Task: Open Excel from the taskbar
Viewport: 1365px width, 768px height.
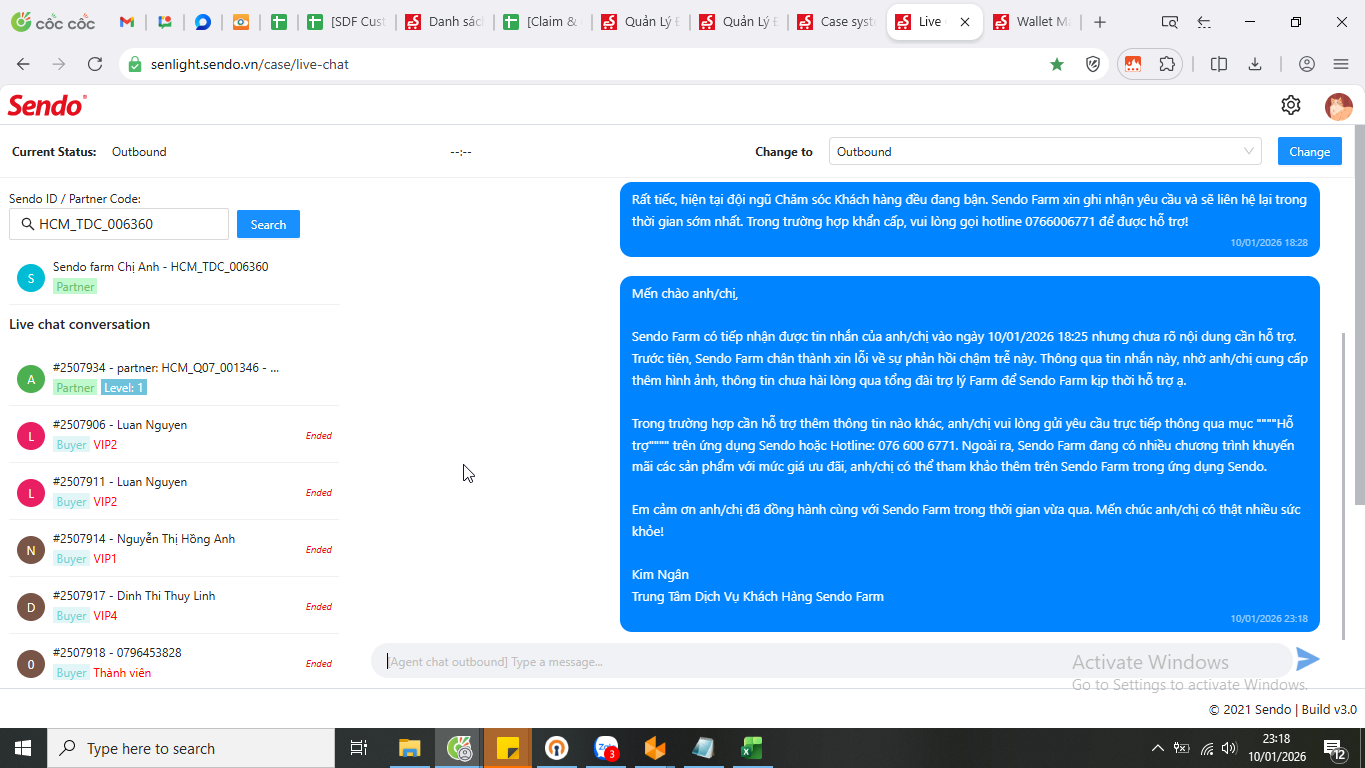Action: tap(752, 748)
